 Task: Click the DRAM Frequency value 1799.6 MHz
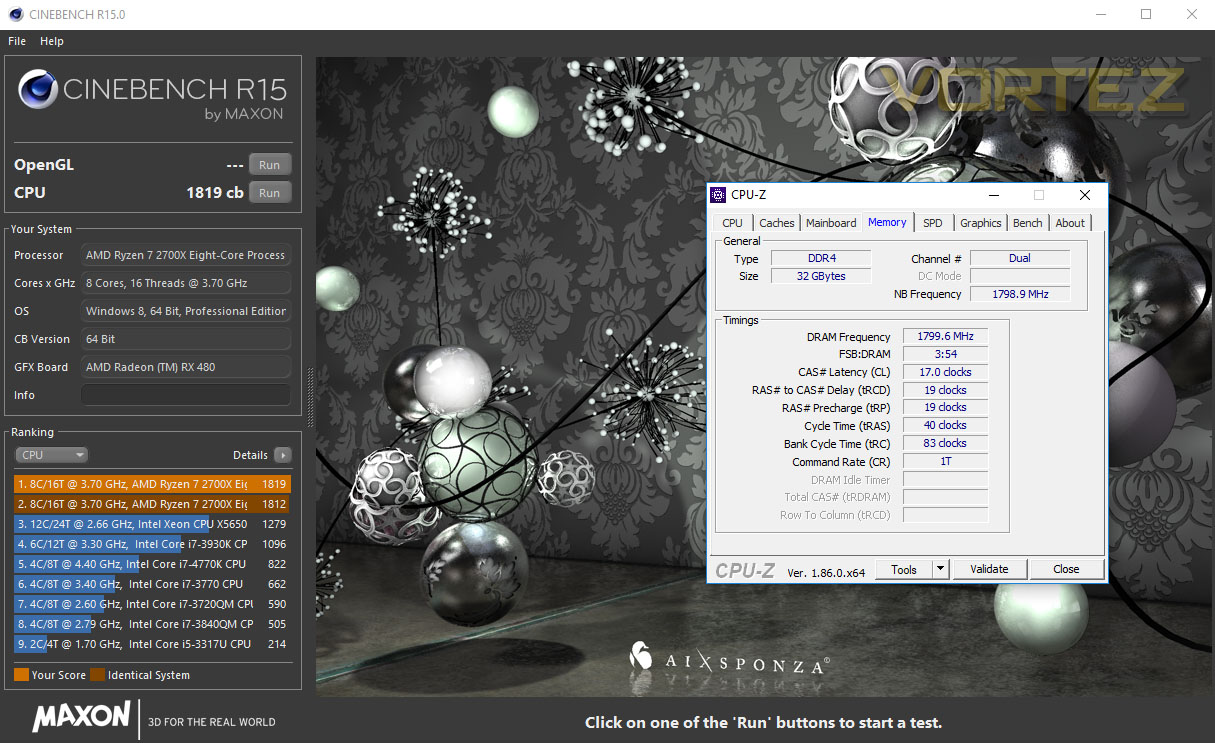[x=945, y=336]
